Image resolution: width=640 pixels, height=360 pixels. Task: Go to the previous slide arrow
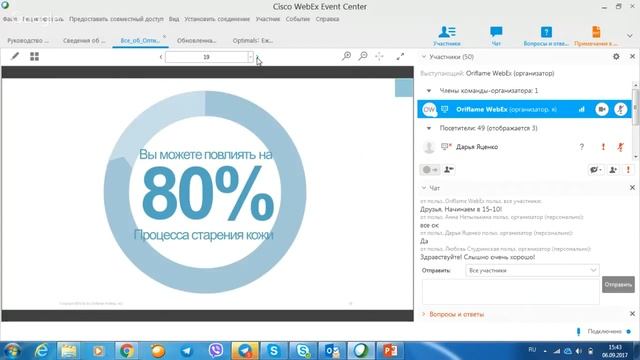(161, 57)
